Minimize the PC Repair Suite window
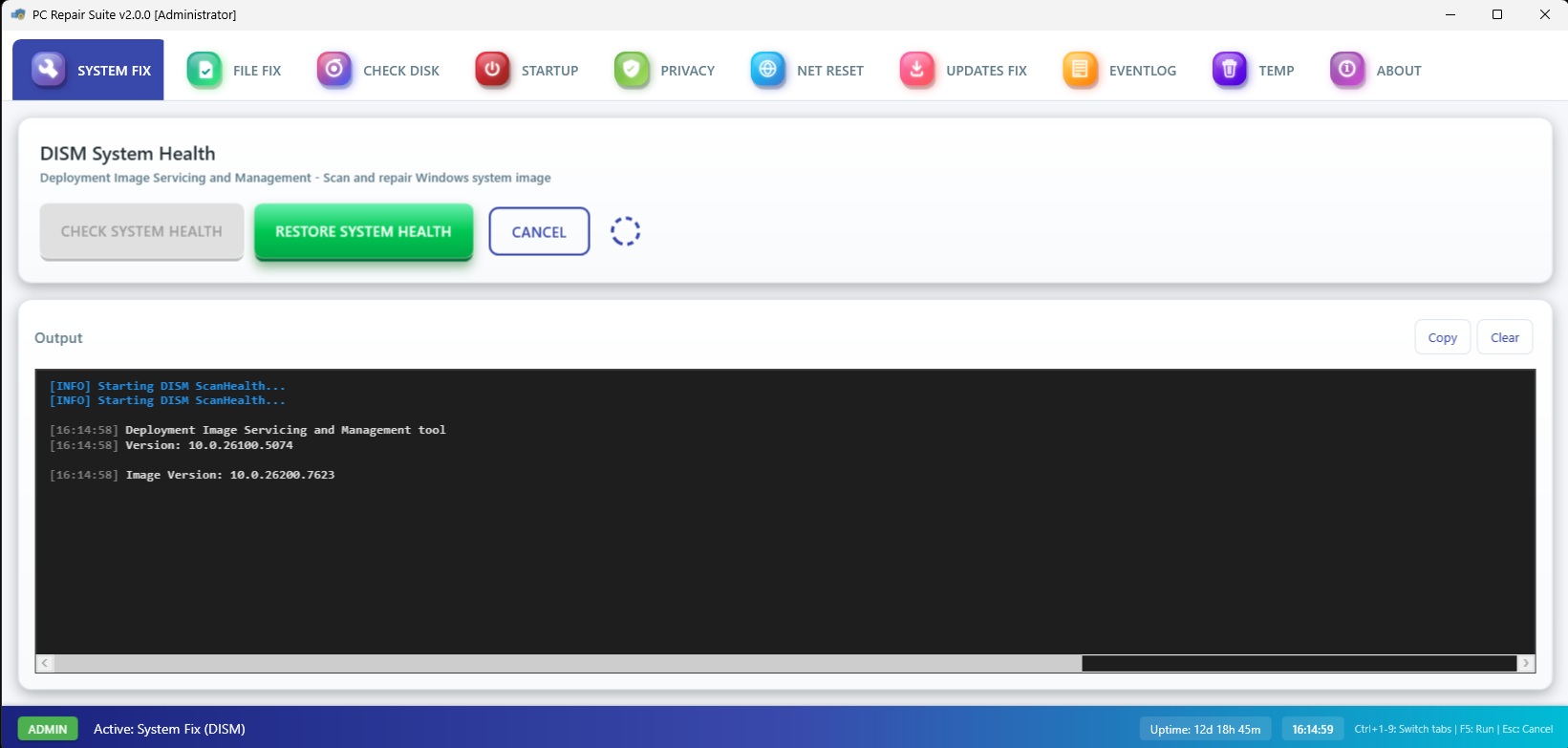 (1450, 14)
